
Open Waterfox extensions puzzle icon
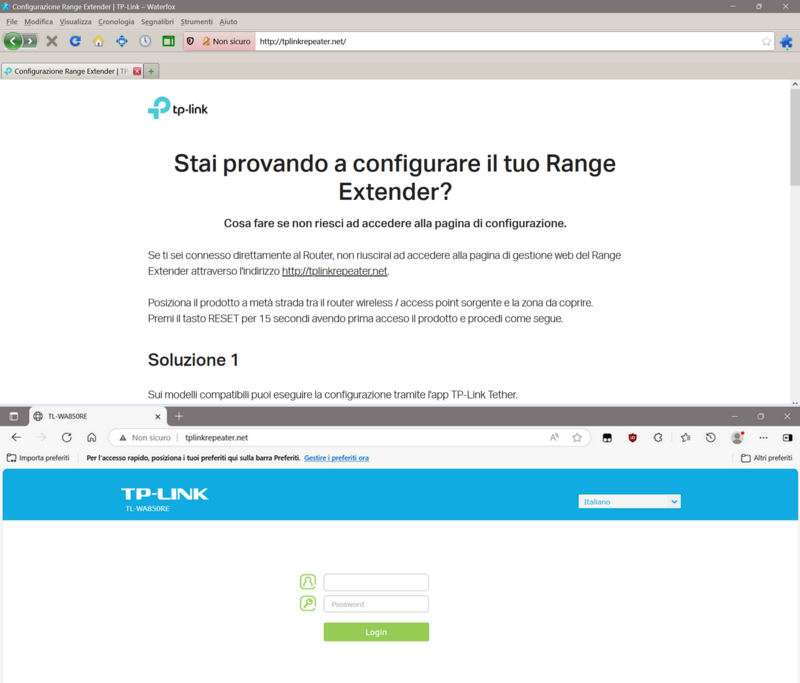tap(786, 41)
